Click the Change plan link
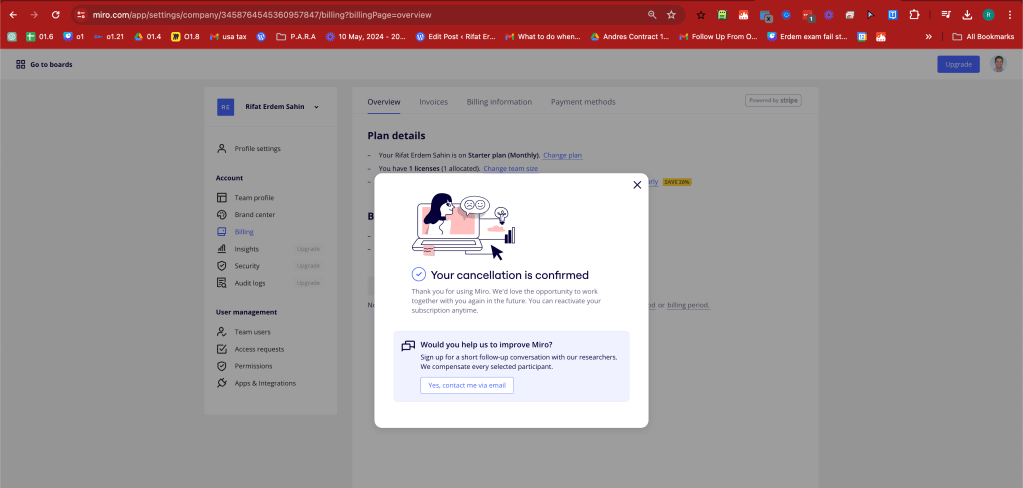The width and height of the screenshot is (1023, 488). point(562,155)
